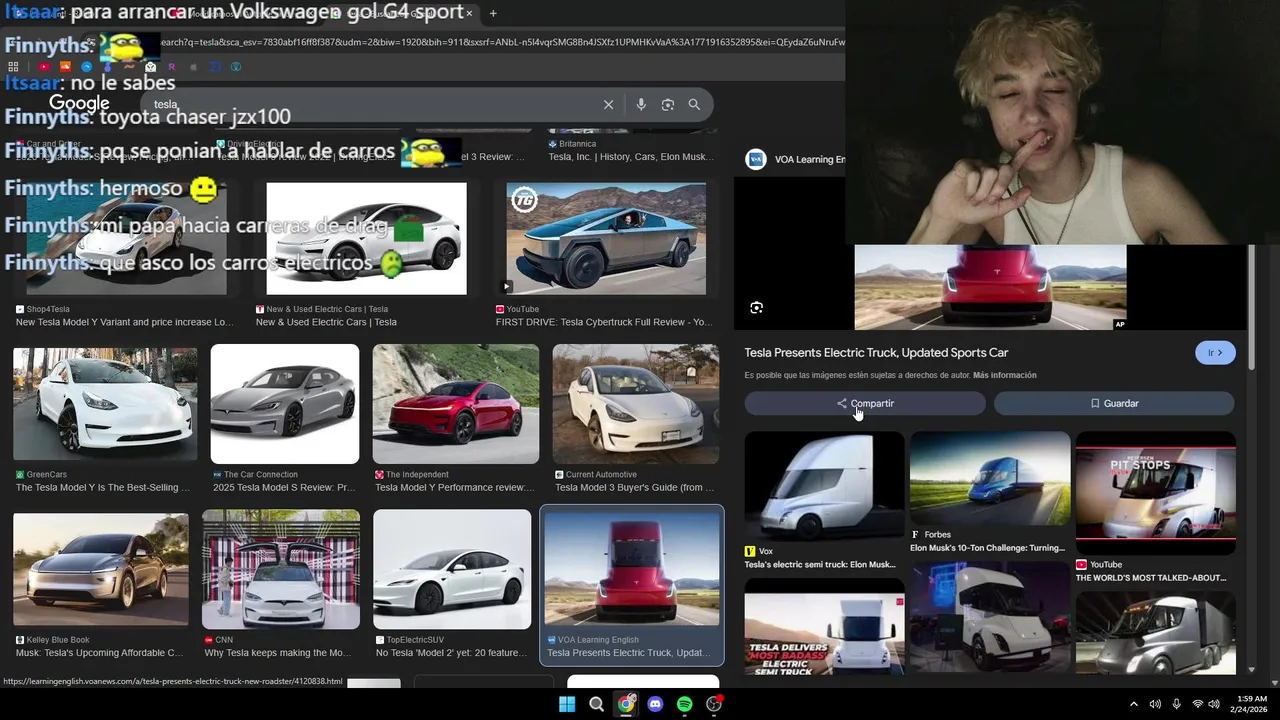Image resolution: width=1280 pixels, height=720 pixels.
Task: Open Spotify from the taskbar
Action: (684, 704)
